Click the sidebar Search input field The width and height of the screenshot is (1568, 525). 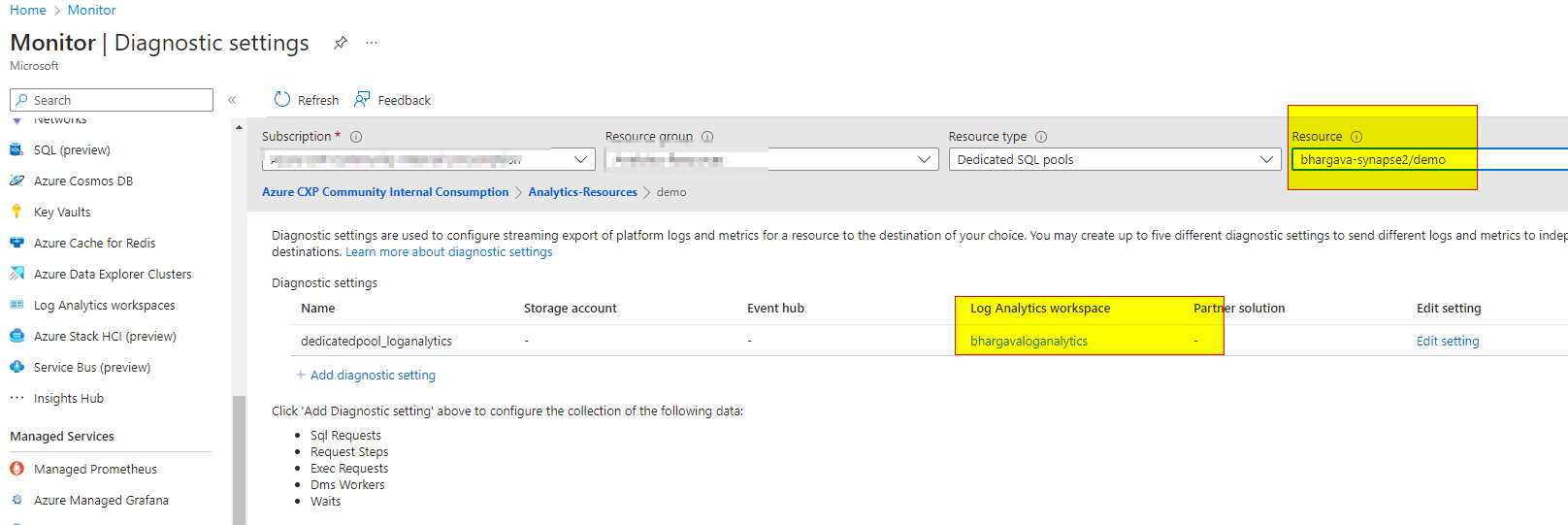click(112, 100)
